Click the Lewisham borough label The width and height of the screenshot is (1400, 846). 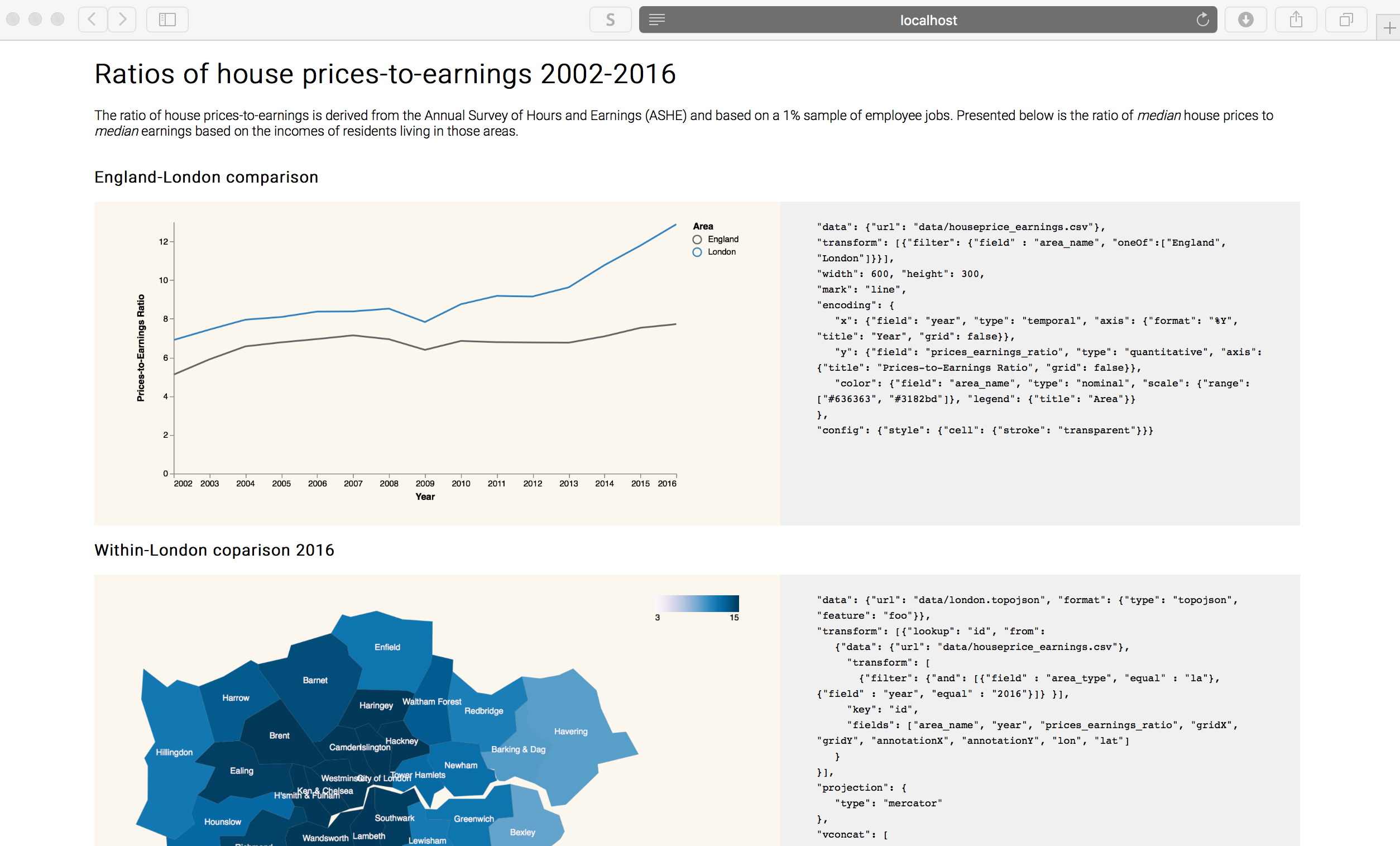[x=427, y=840]
